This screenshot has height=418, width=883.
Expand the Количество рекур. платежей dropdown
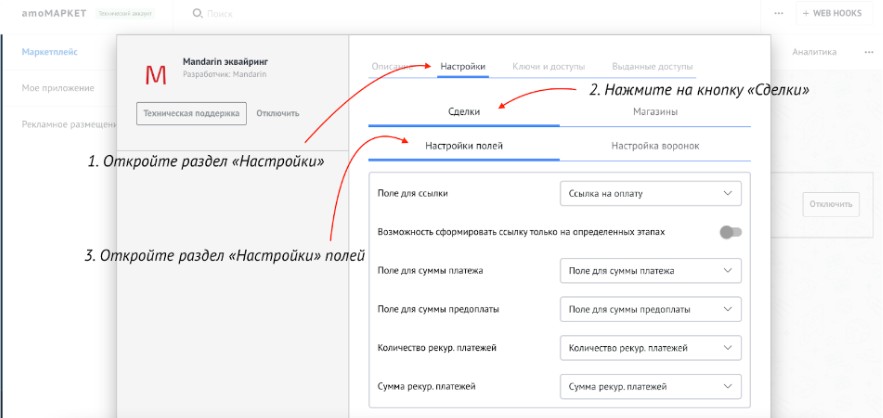tap(650, 348)
